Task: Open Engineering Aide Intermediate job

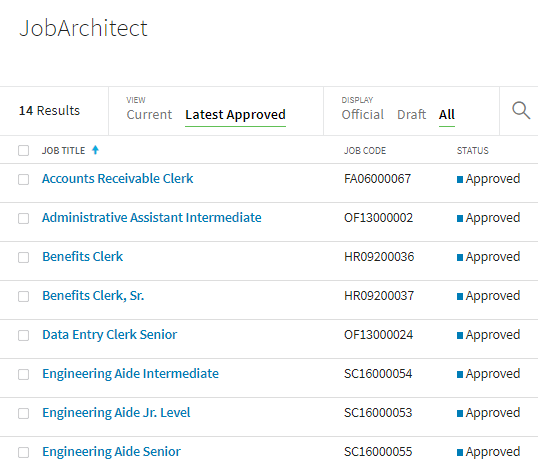Action: tap(130, 374)
